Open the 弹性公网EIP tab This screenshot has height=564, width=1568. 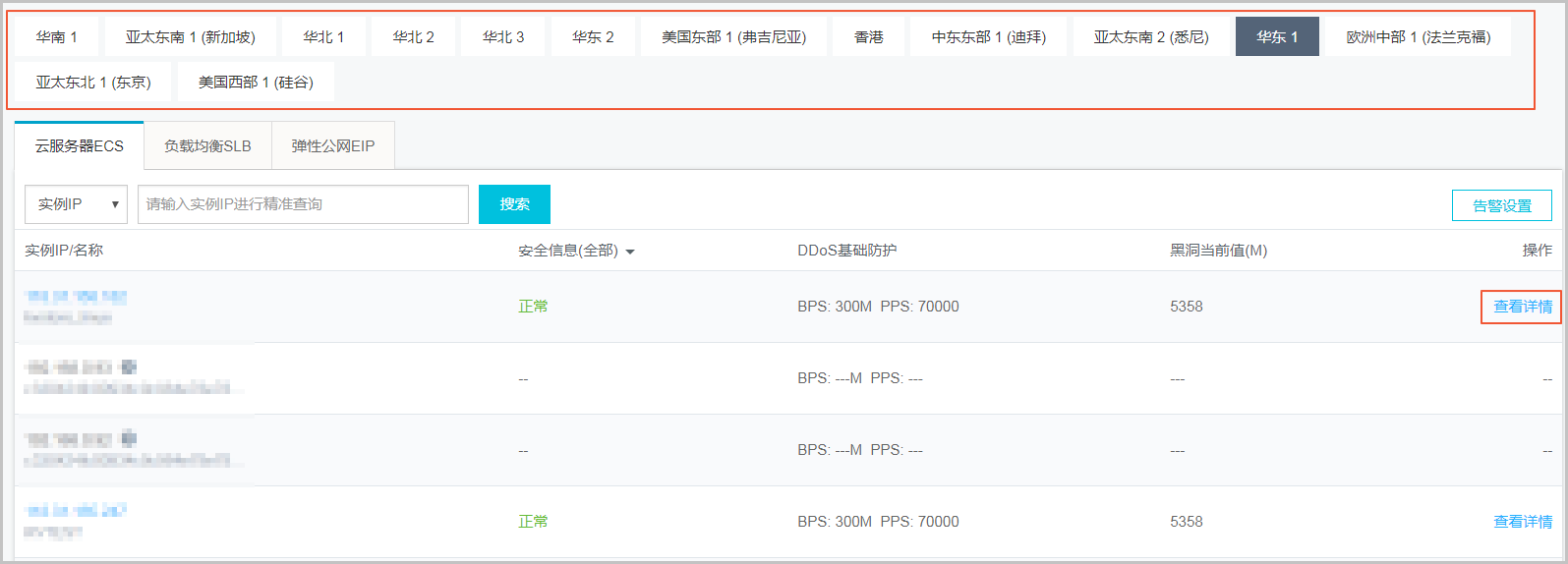pyautogui.click(x=332, y=146)
